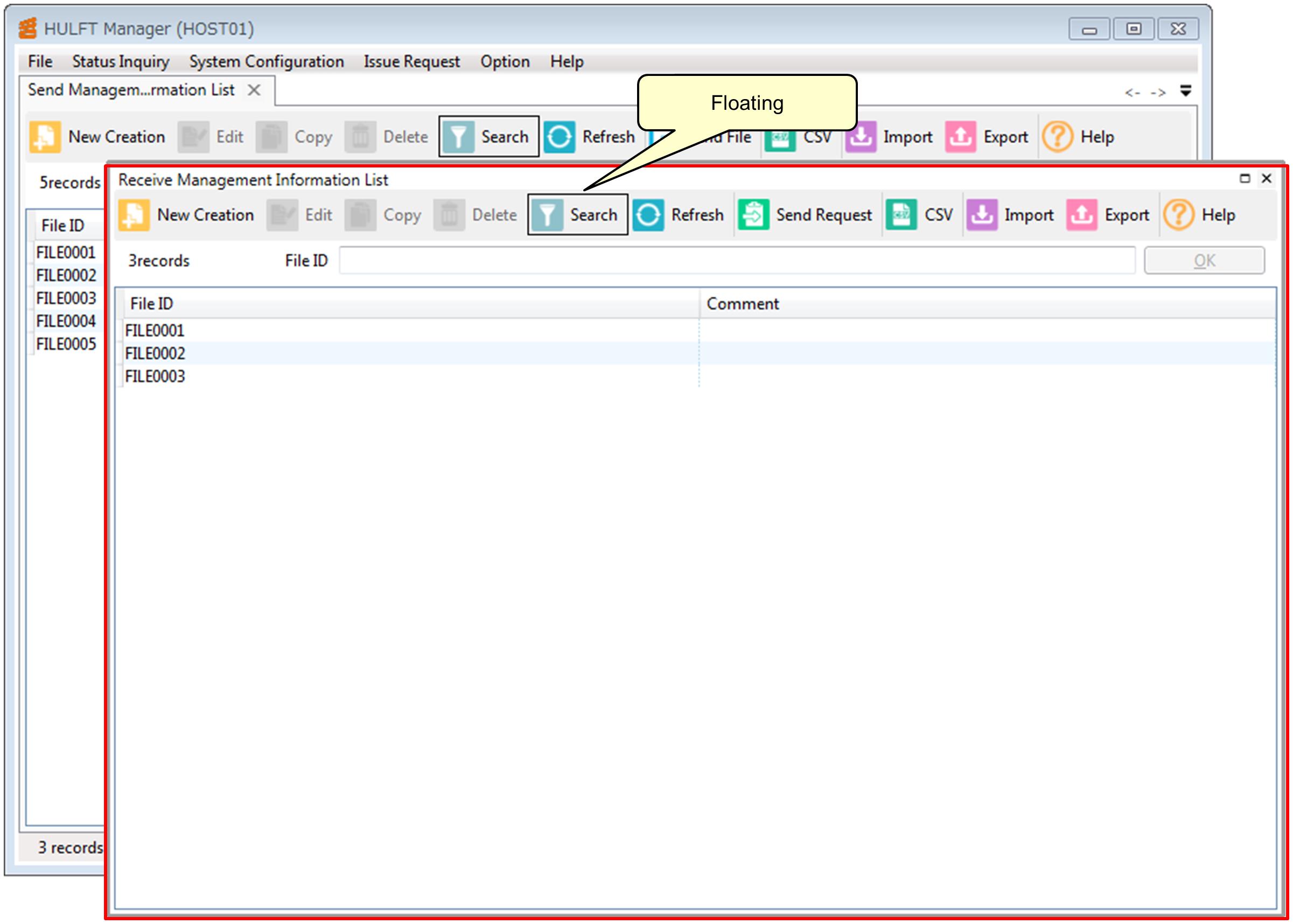Click Send Request icon in floating window
The width and height of the screenshot is (1293, 924).
(753, 215)
